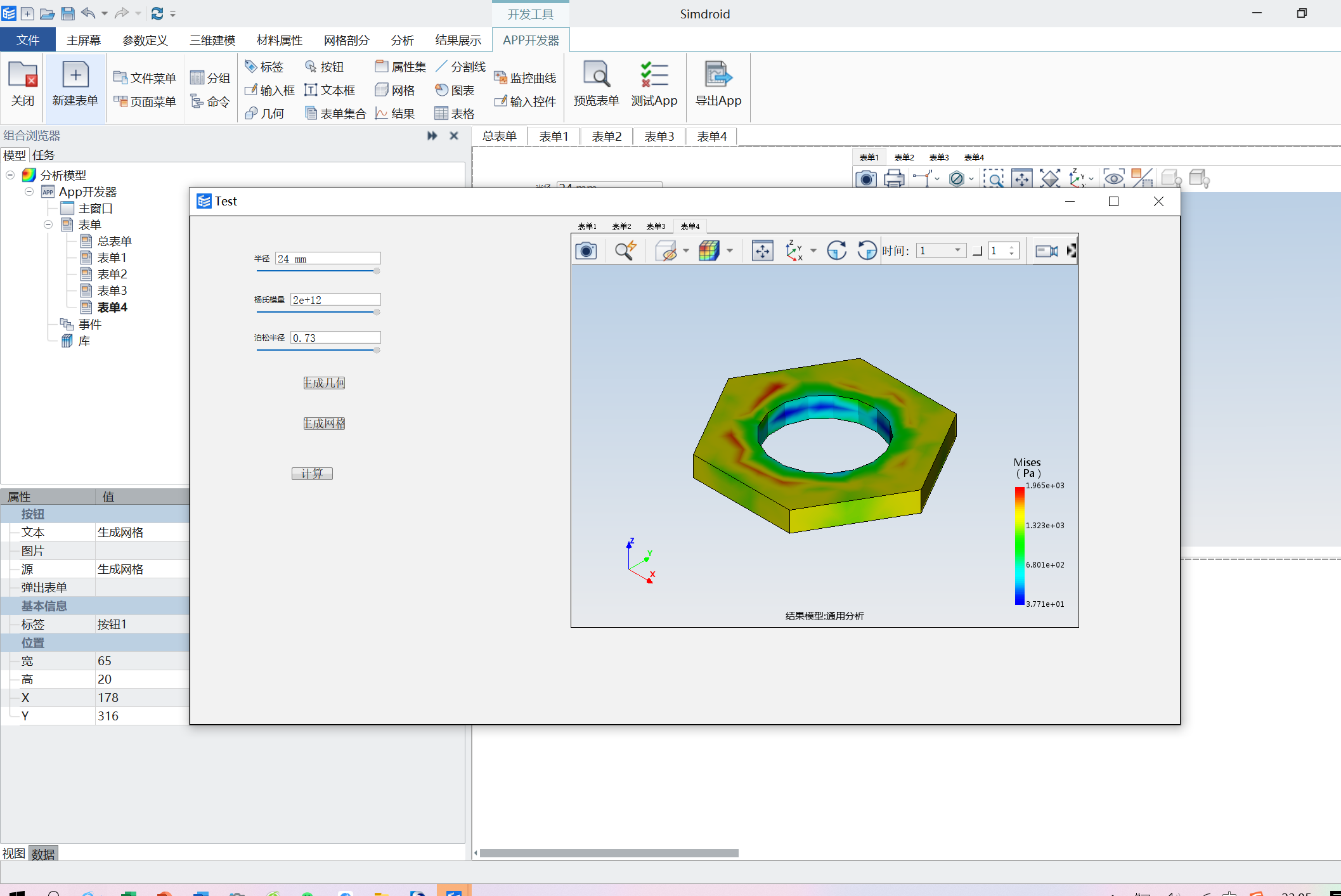This screenshot has width=1341, height=896.
Task: Collapse the 分析模型 tree node
Action: 10,175
